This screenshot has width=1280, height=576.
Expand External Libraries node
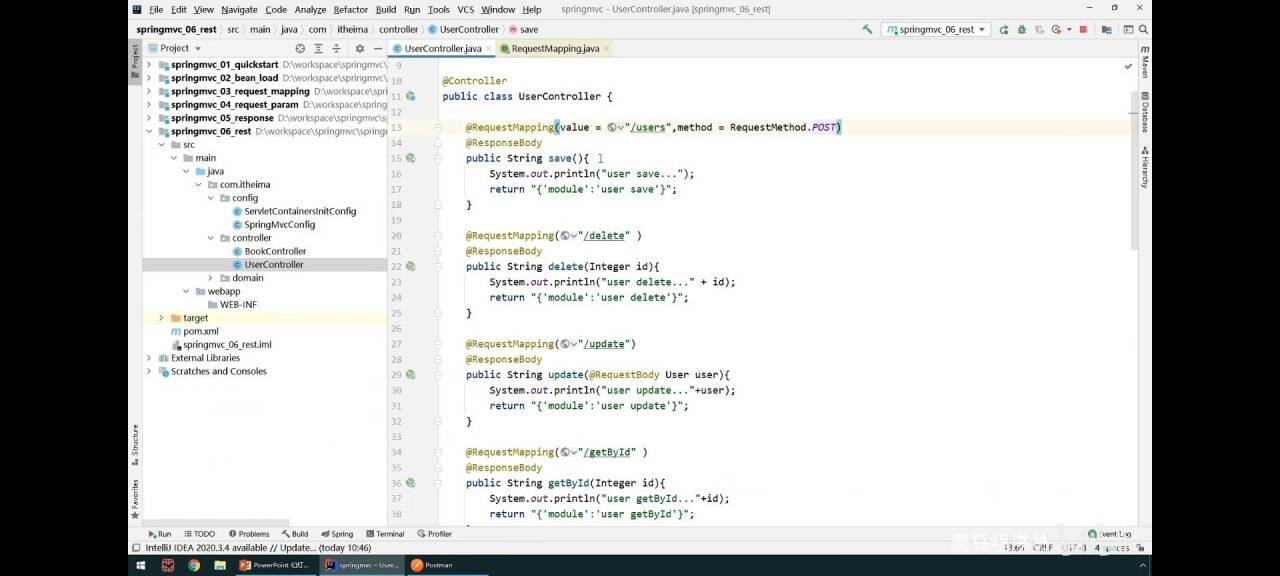150,358
